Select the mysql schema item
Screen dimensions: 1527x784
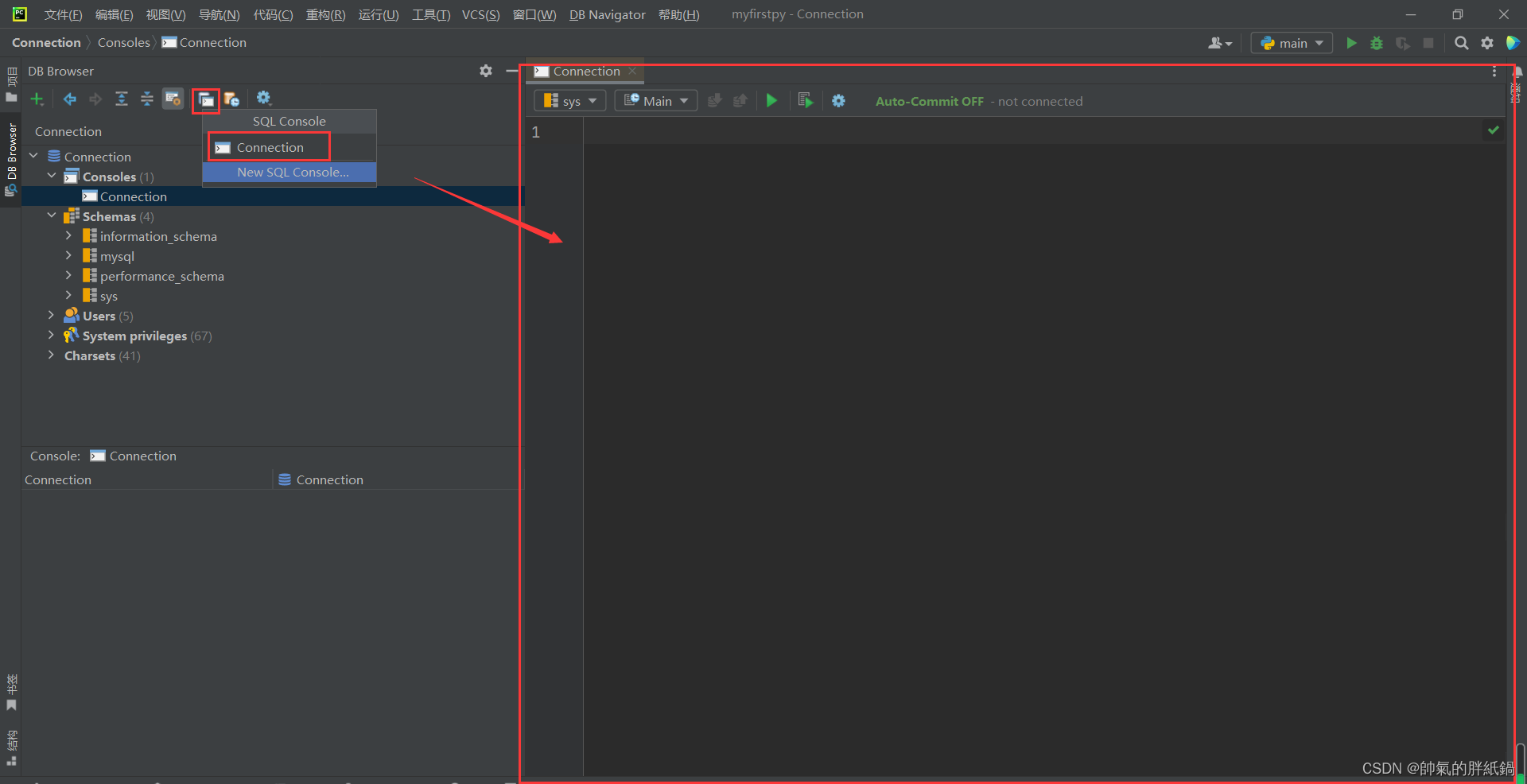click(108, 256)
